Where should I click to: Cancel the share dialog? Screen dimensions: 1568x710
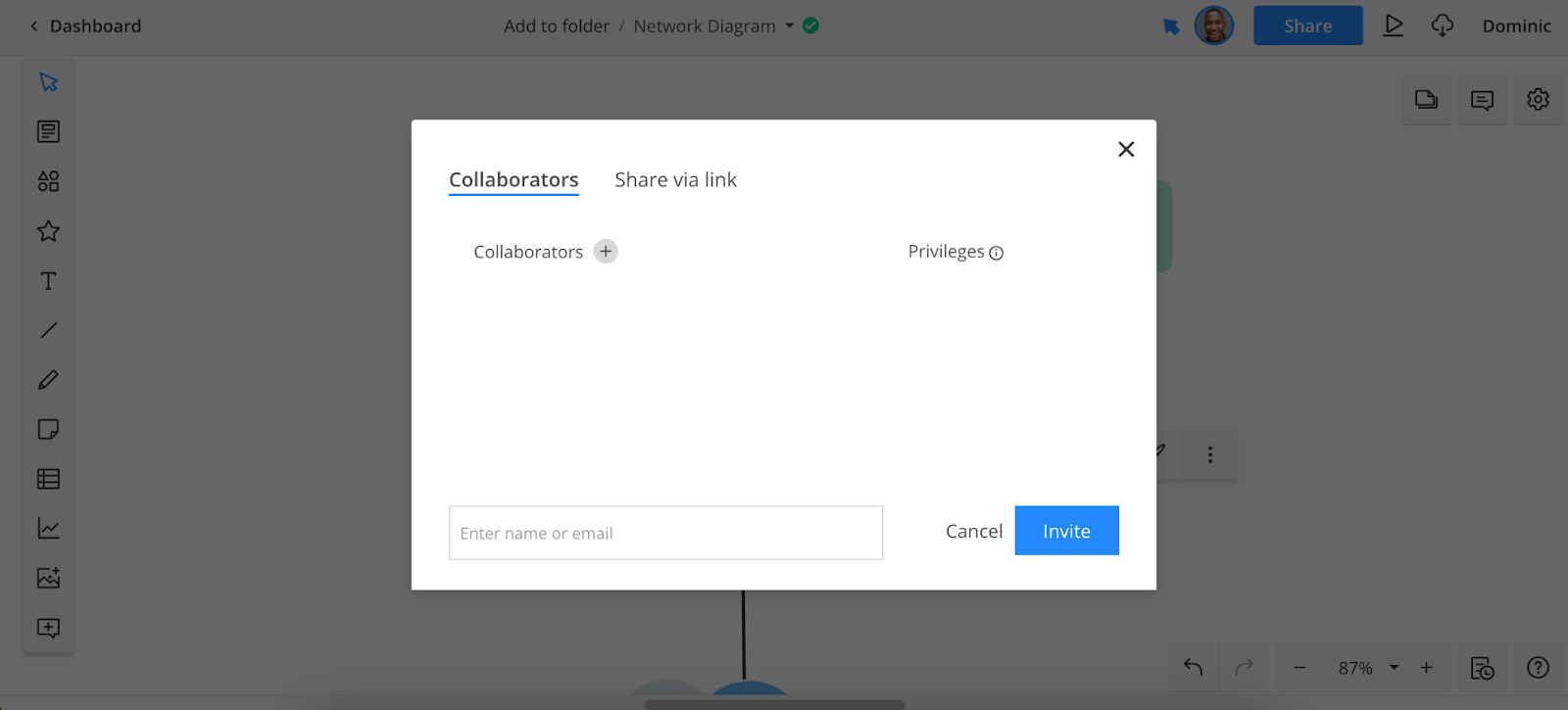(x=973, y=531)
